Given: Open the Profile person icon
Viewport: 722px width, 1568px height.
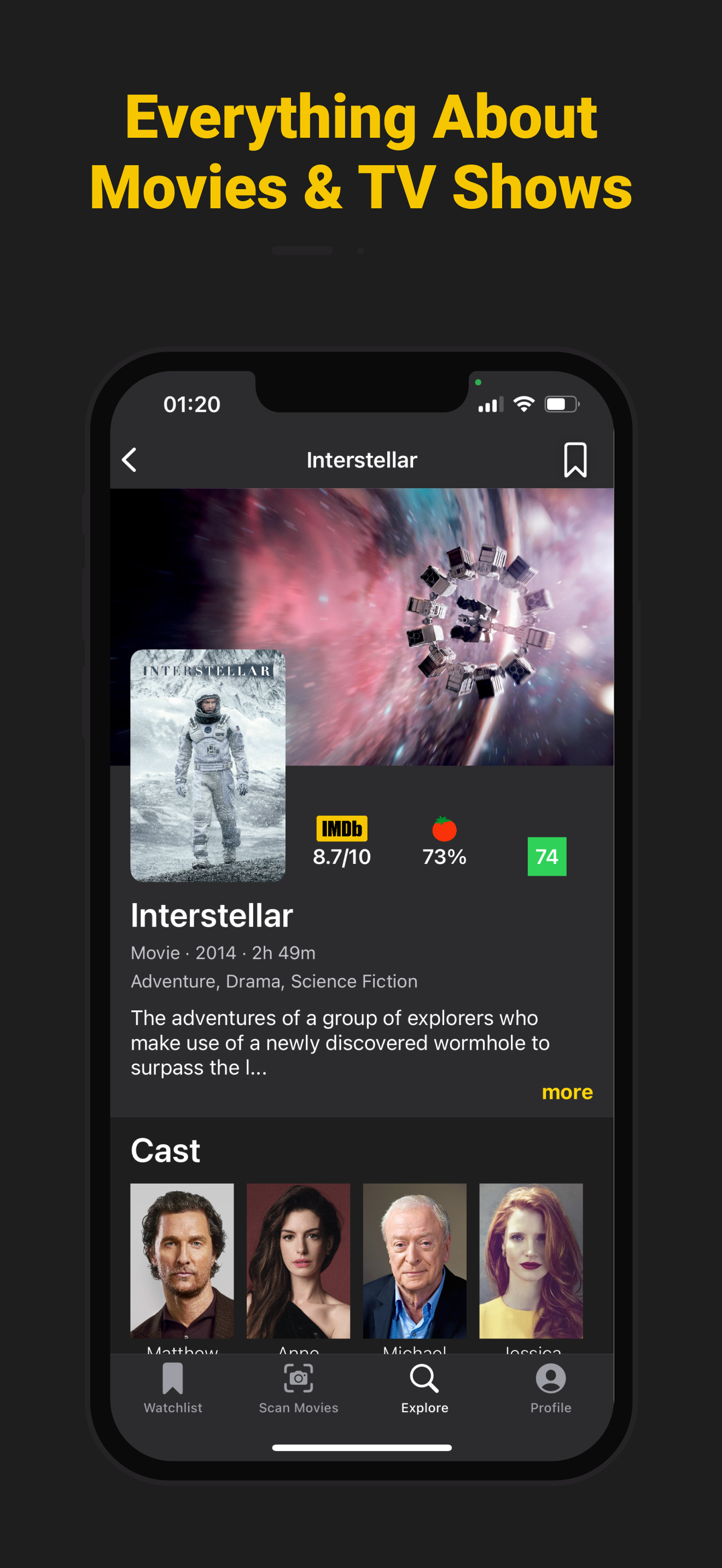Looking at the screenshot, I should tap(550, 1378).
